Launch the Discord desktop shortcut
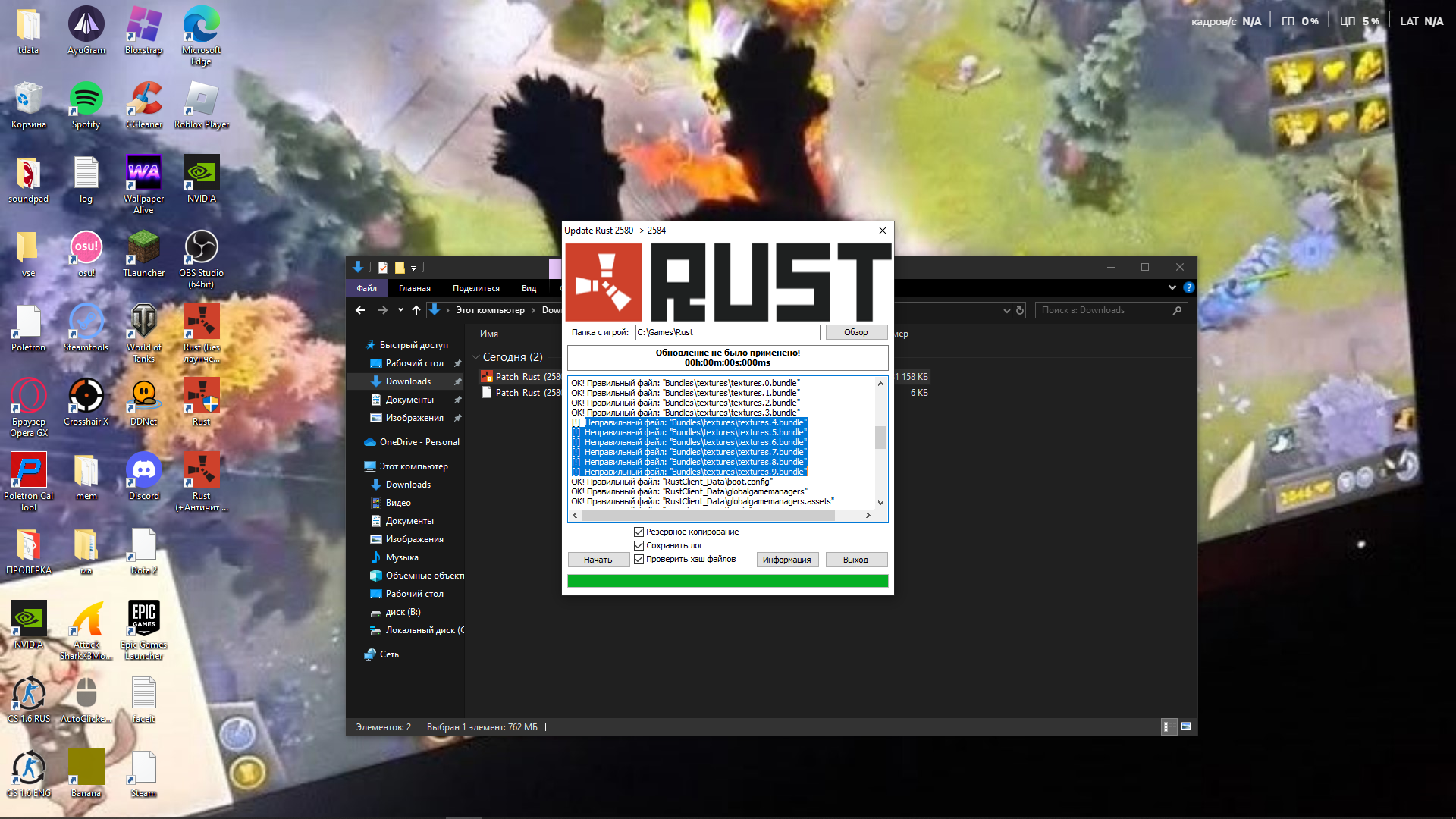Image resolution: width=1456 pixels, height=819 pixels. coord(143,471)
